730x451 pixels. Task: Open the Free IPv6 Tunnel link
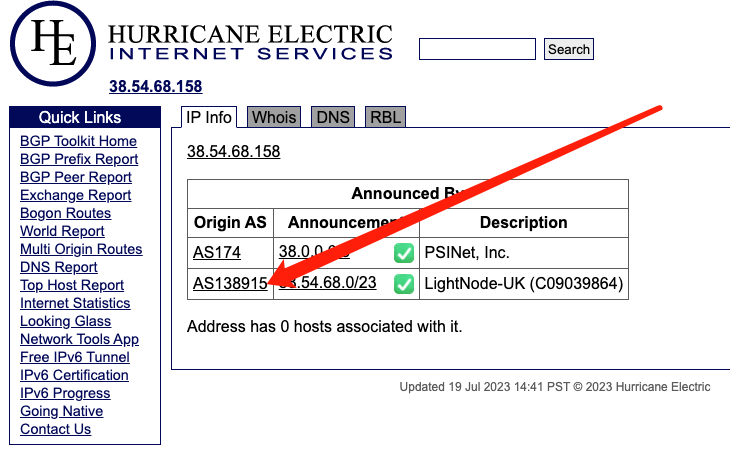pos(75,357)
